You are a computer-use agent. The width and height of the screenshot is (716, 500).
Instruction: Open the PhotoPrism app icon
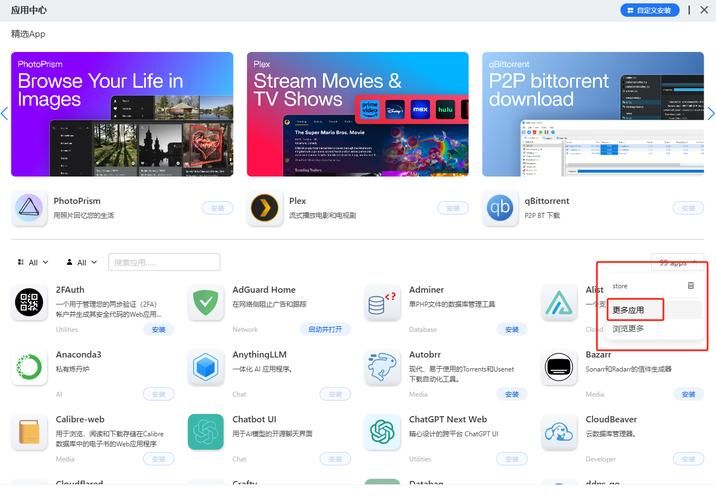29,209
